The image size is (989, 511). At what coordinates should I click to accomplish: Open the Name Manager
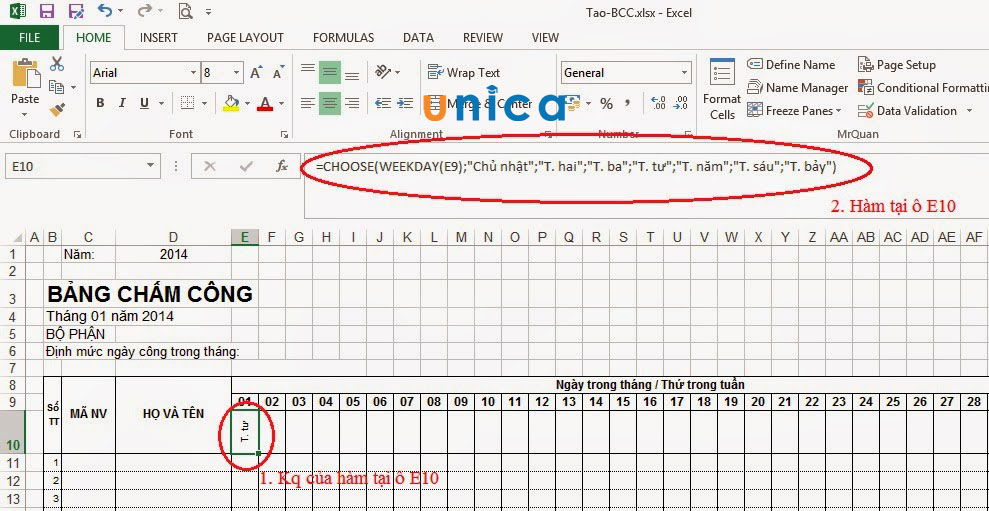(x=798, y=88)
